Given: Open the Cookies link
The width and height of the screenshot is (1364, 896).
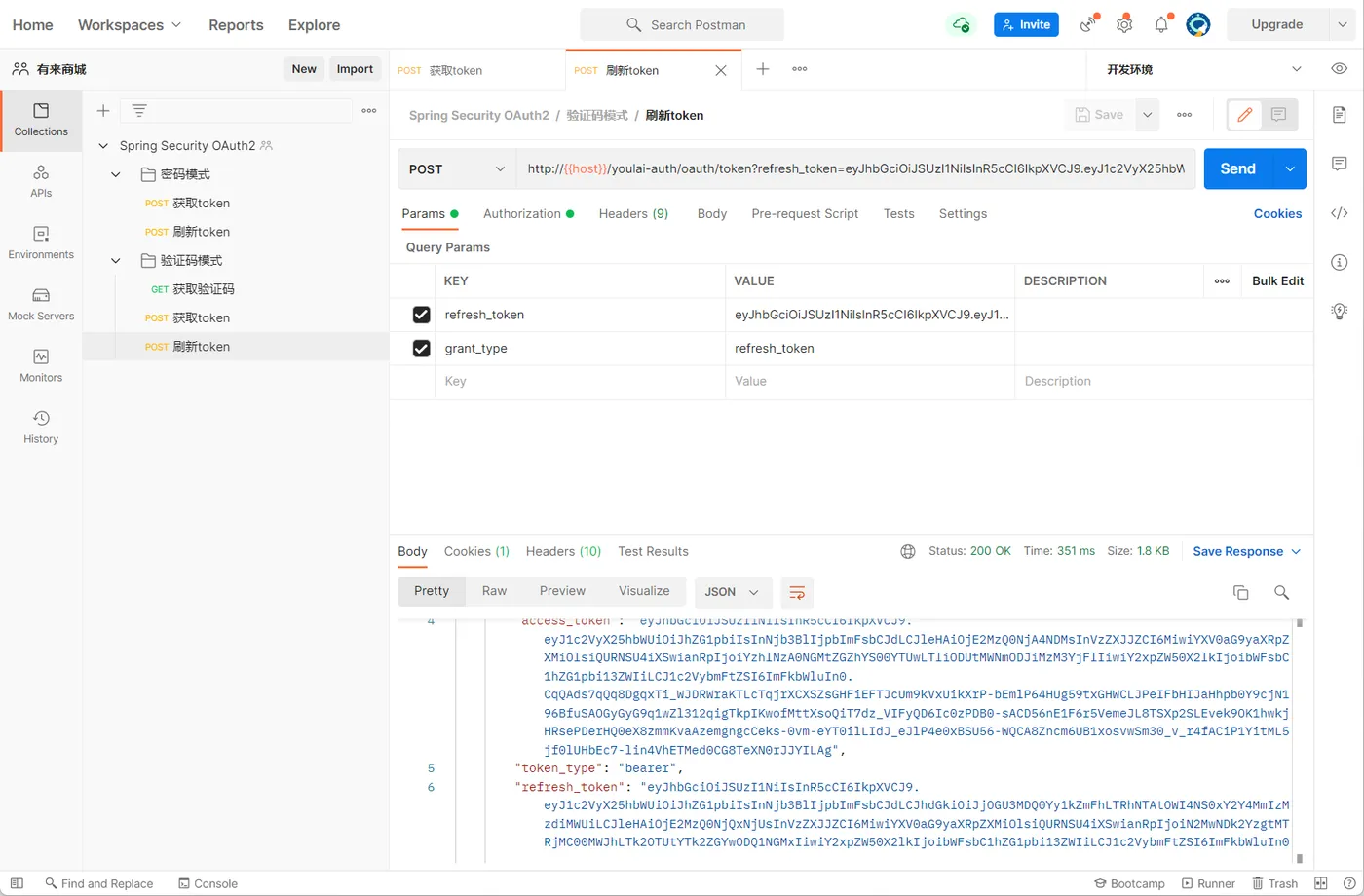Looking at the screenshot, I should click(x=1277, y=213).
